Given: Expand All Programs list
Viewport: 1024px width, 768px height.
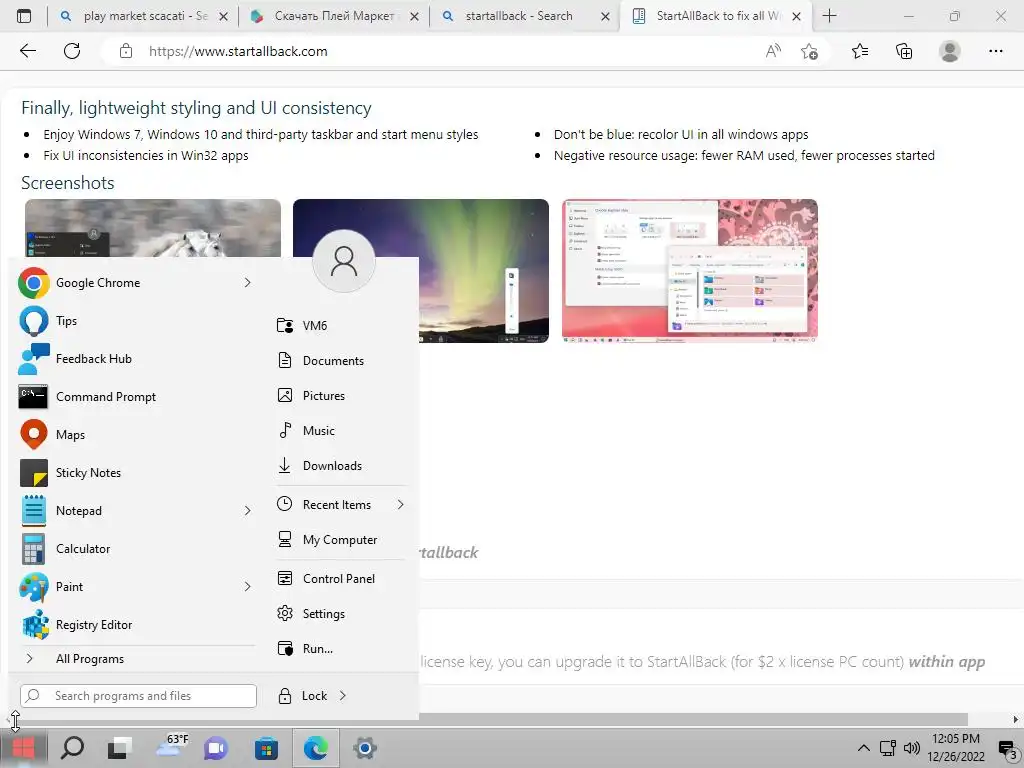Looking at the screenshot, I should pyautogui.click(x=136, y=659).
